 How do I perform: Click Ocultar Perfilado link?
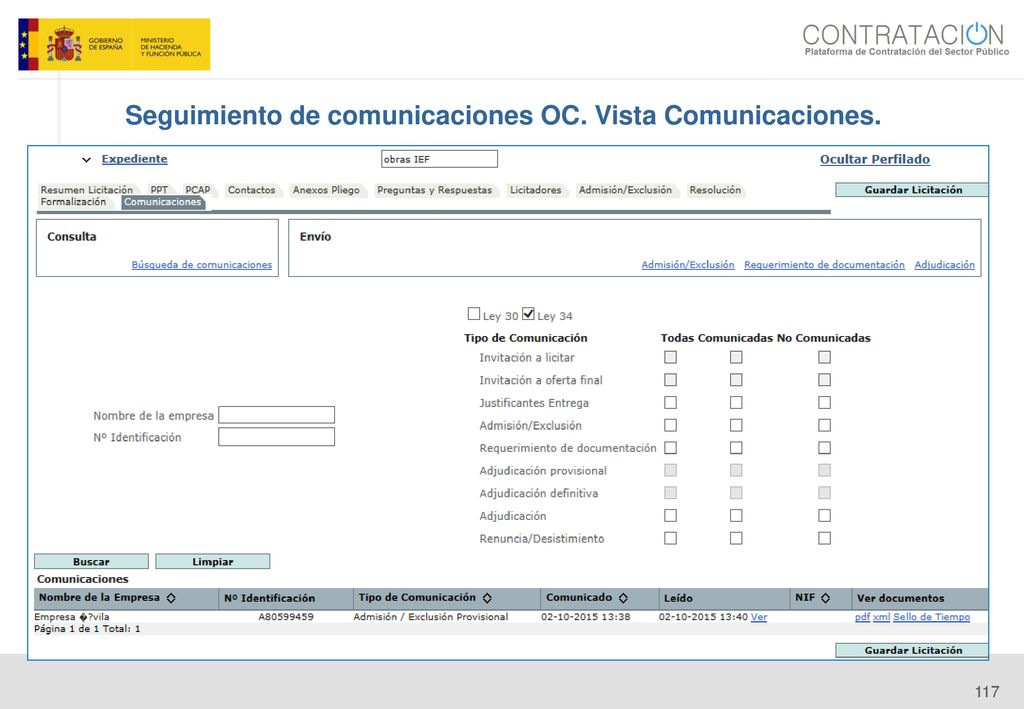click(874, 159)
